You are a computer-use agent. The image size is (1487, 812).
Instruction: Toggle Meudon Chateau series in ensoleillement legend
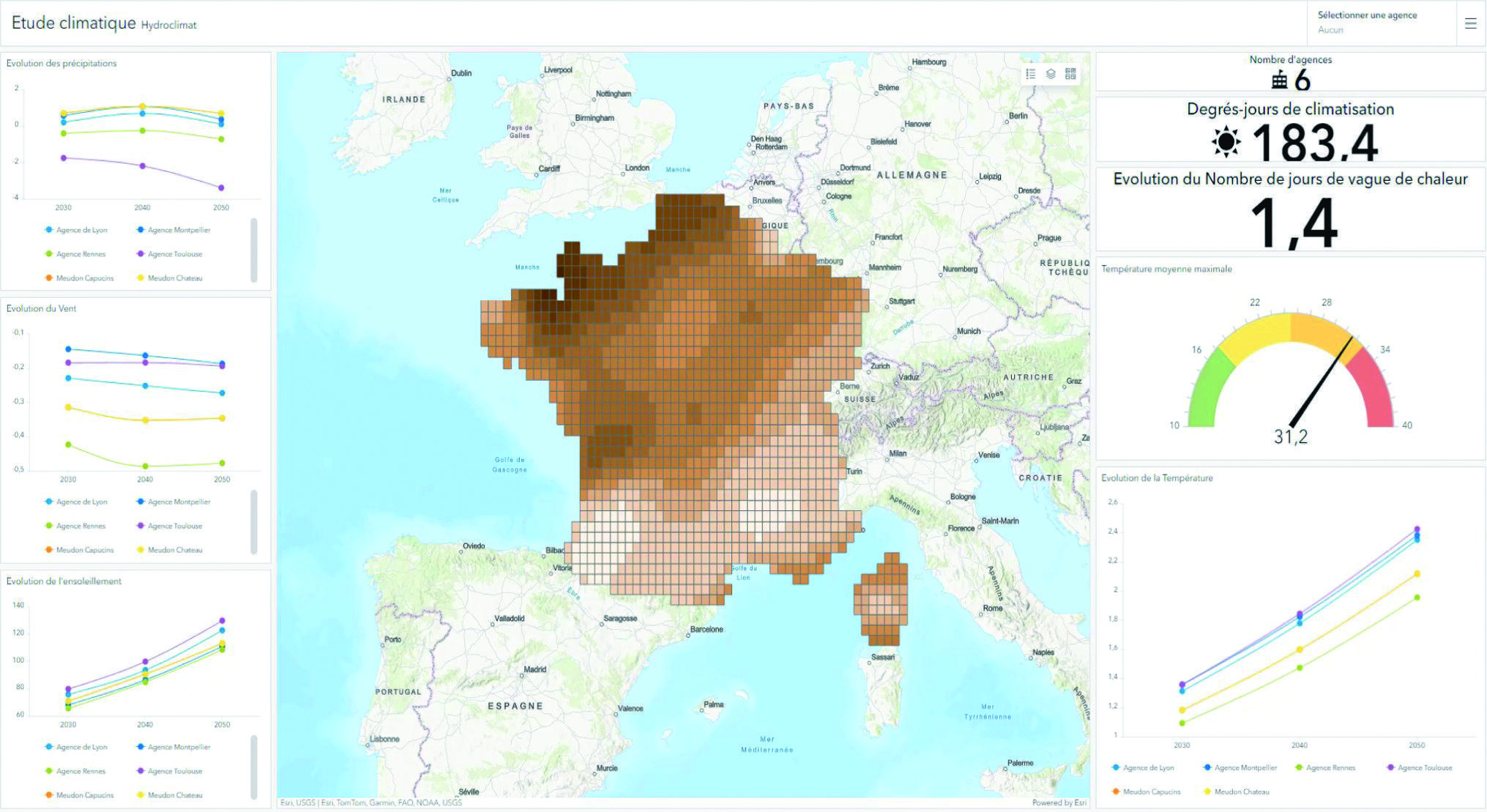[169, 795]
